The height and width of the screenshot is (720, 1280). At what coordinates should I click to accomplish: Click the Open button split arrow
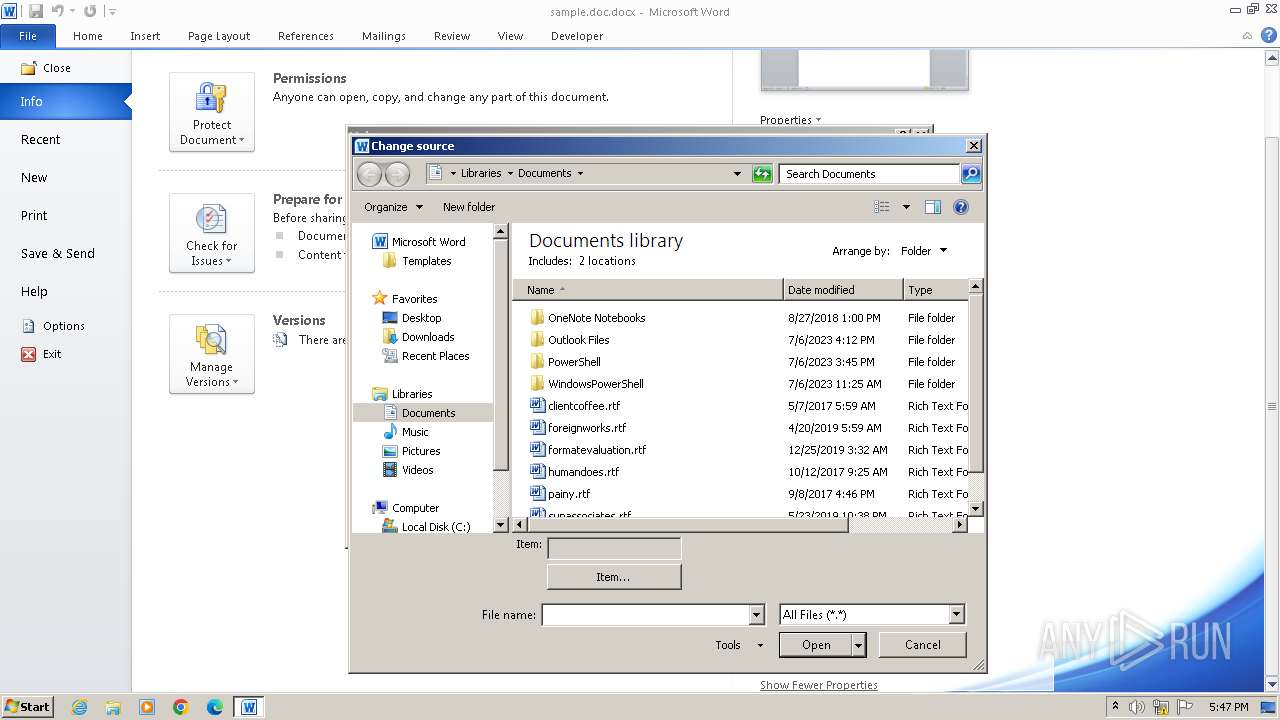(x=858, y=645)
